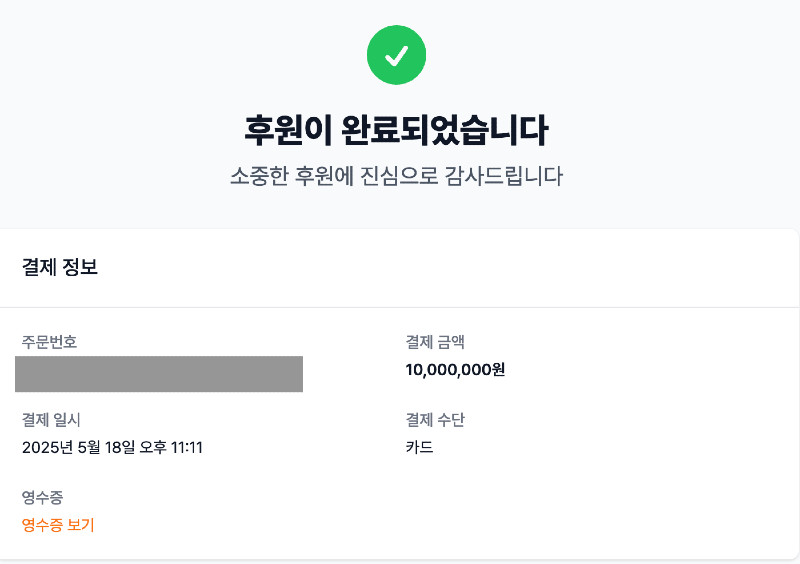This screenshot has width=800, height=564.
Task: Click the 주문번호 label
Action: click(49, 342)
